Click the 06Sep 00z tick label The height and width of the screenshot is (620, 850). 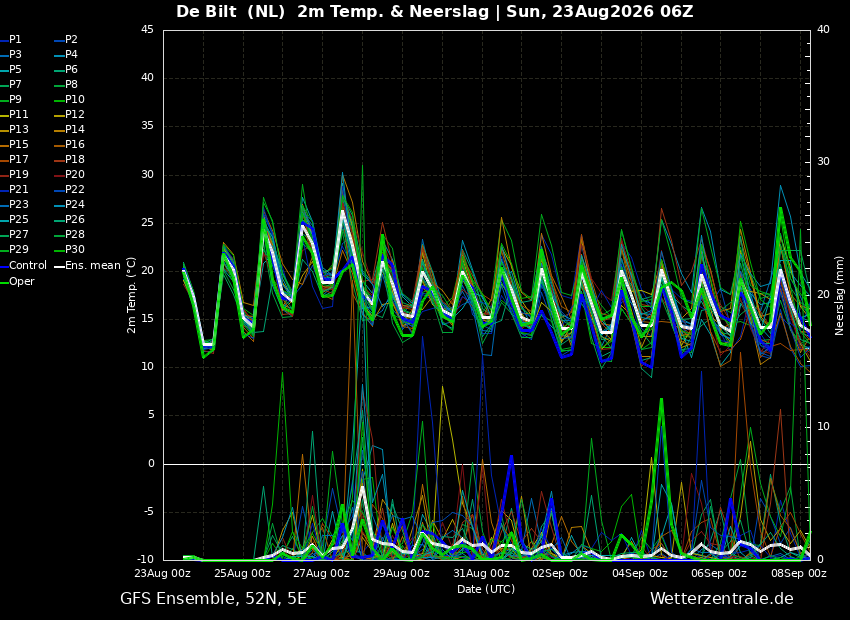719,573
